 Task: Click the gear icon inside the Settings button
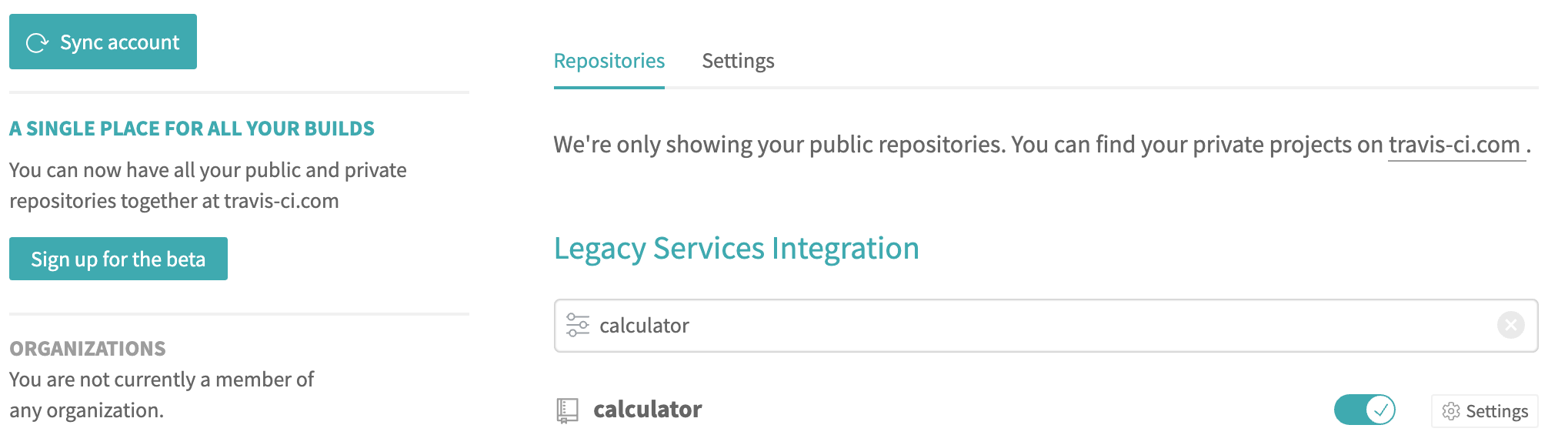[x=1450, y=411]
